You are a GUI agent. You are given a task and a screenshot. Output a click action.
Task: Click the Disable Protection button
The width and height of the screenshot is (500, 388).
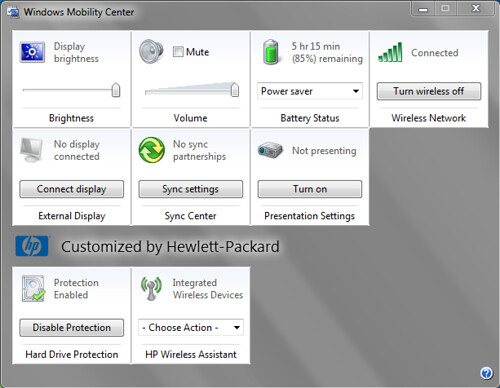[x=71, y=327]
